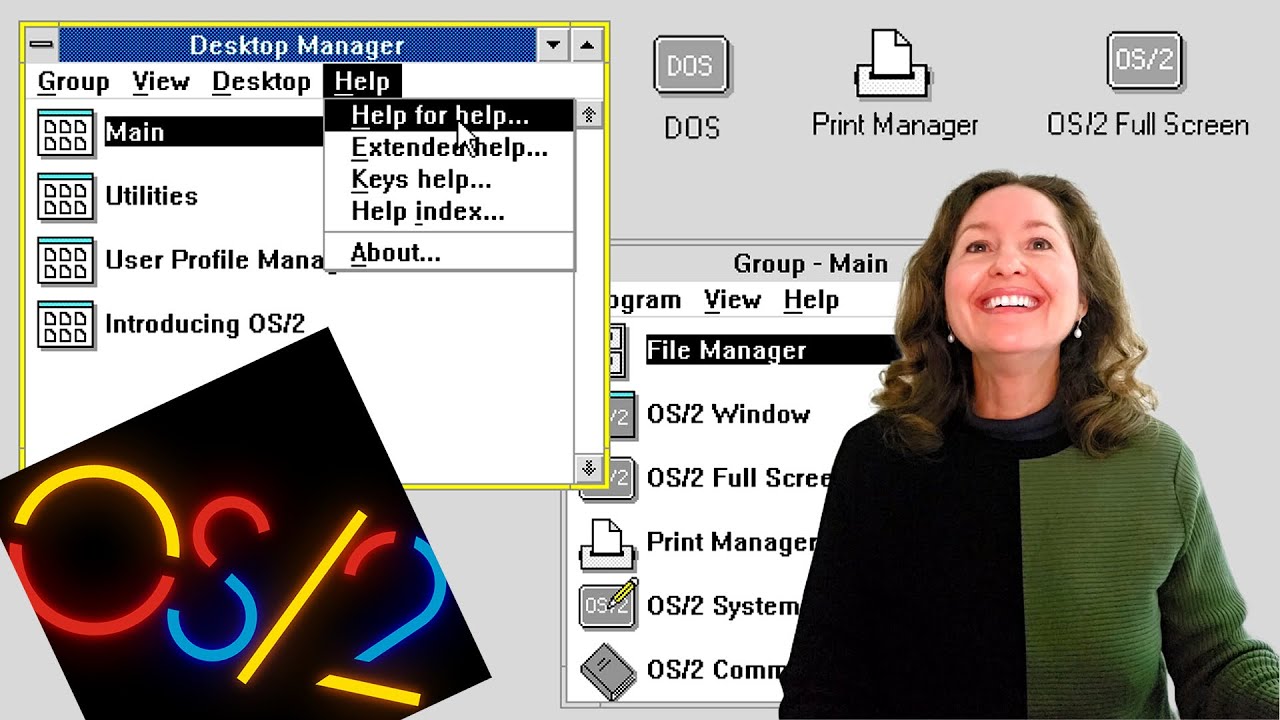Screen dimensions: 1280x720
Task: Select OS/2 Full Screen entry in Group - Main
Action: pyautogui.click(x=739, y=478)
